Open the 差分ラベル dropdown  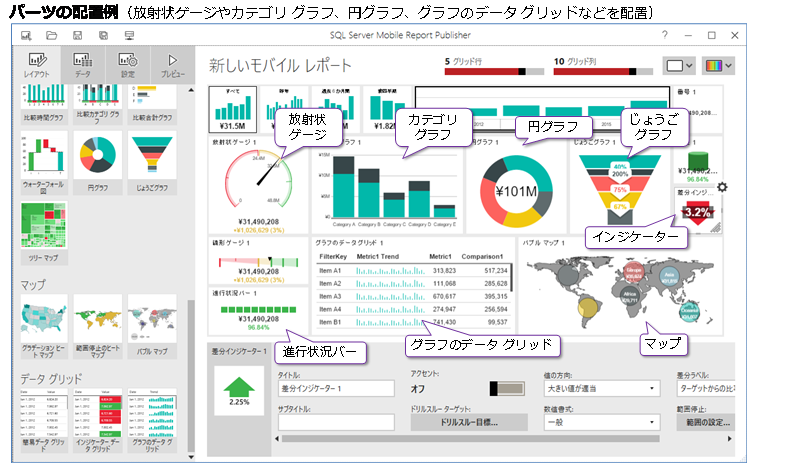pos(706,388)
